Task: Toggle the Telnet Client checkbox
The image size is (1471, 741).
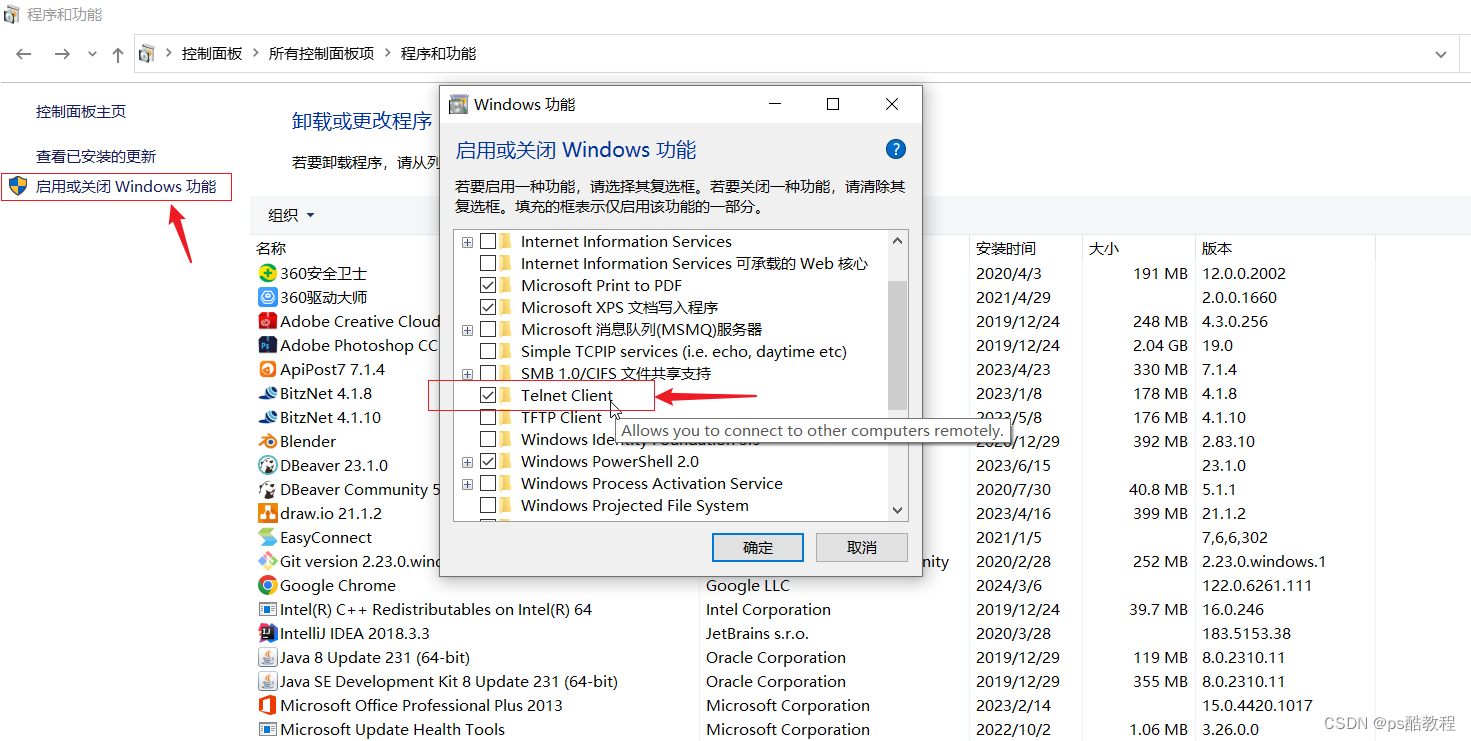Action: (x=488, y=395)
